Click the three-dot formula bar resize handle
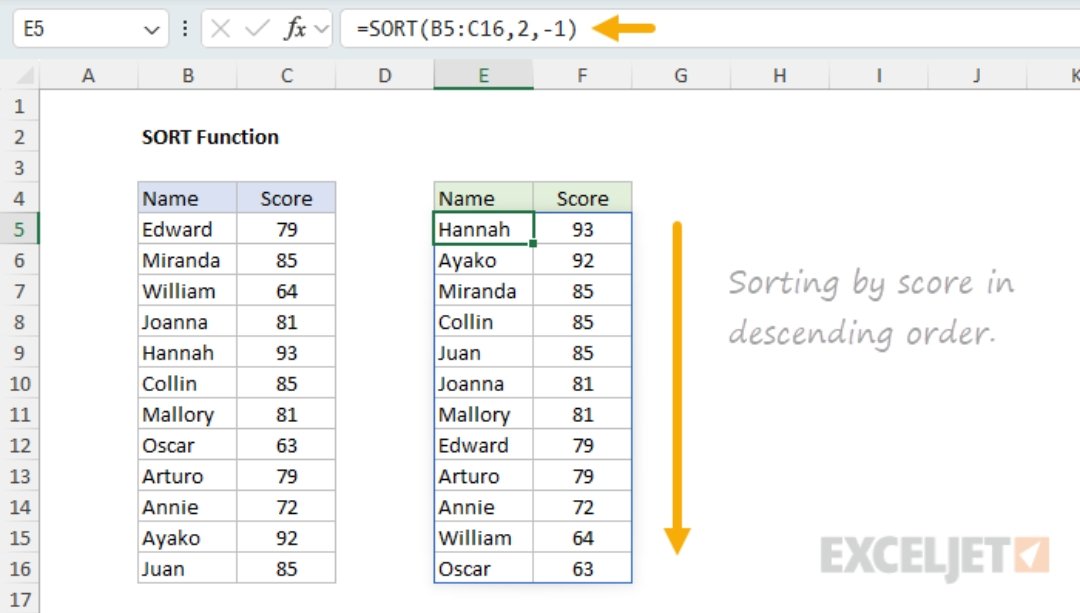 [185, 30]
